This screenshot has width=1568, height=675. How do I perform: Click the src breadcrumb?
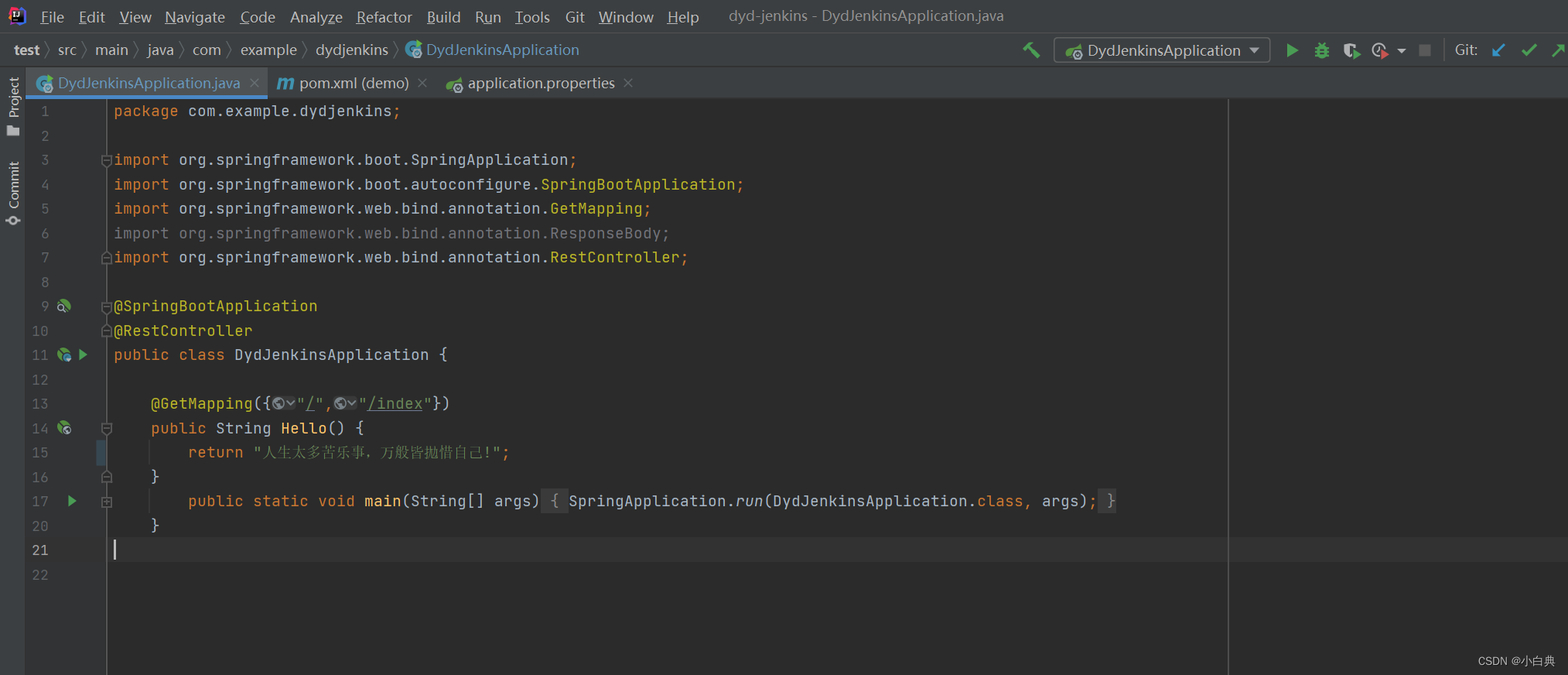[x=67, y=50]
